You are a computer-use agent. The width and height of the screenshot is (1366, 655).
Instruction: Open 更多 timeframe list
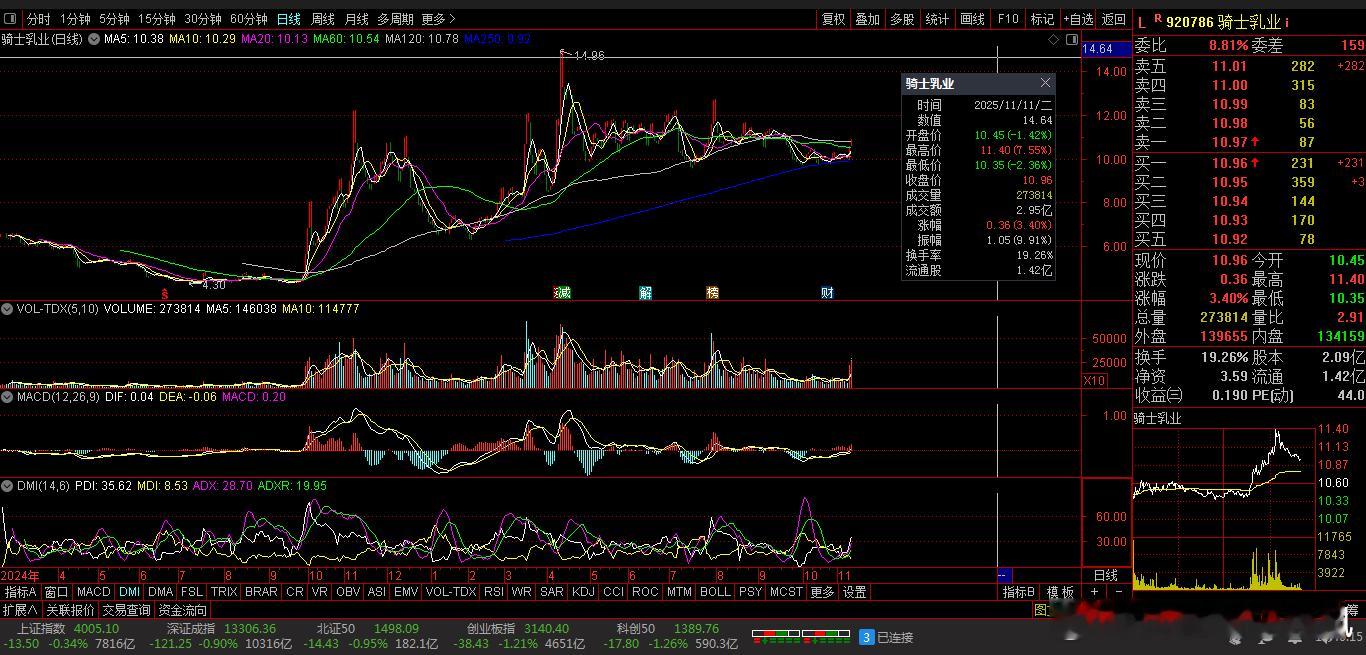coord(438,19)
